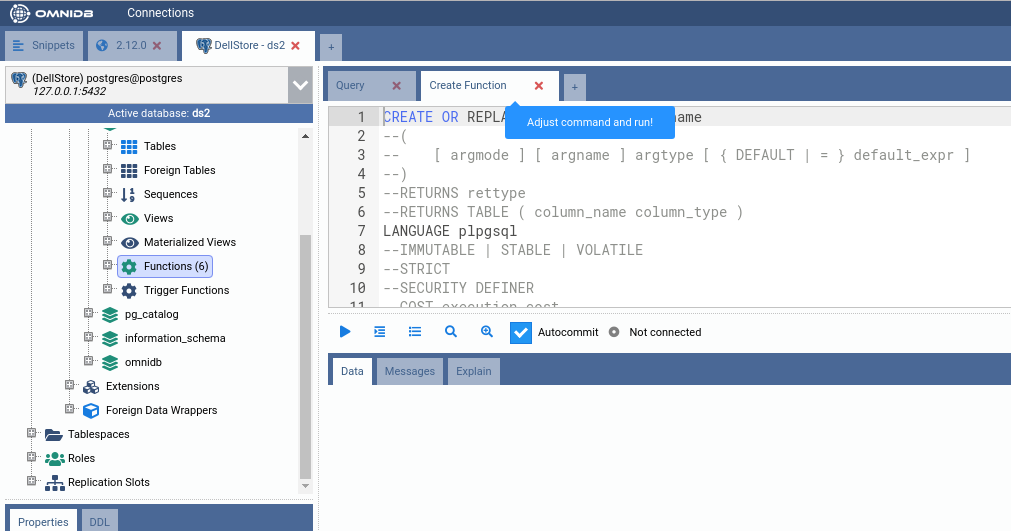The width and height of the screenshot is (1011, 531).
Task: Open the Connections menu
Action: [160, 13]
